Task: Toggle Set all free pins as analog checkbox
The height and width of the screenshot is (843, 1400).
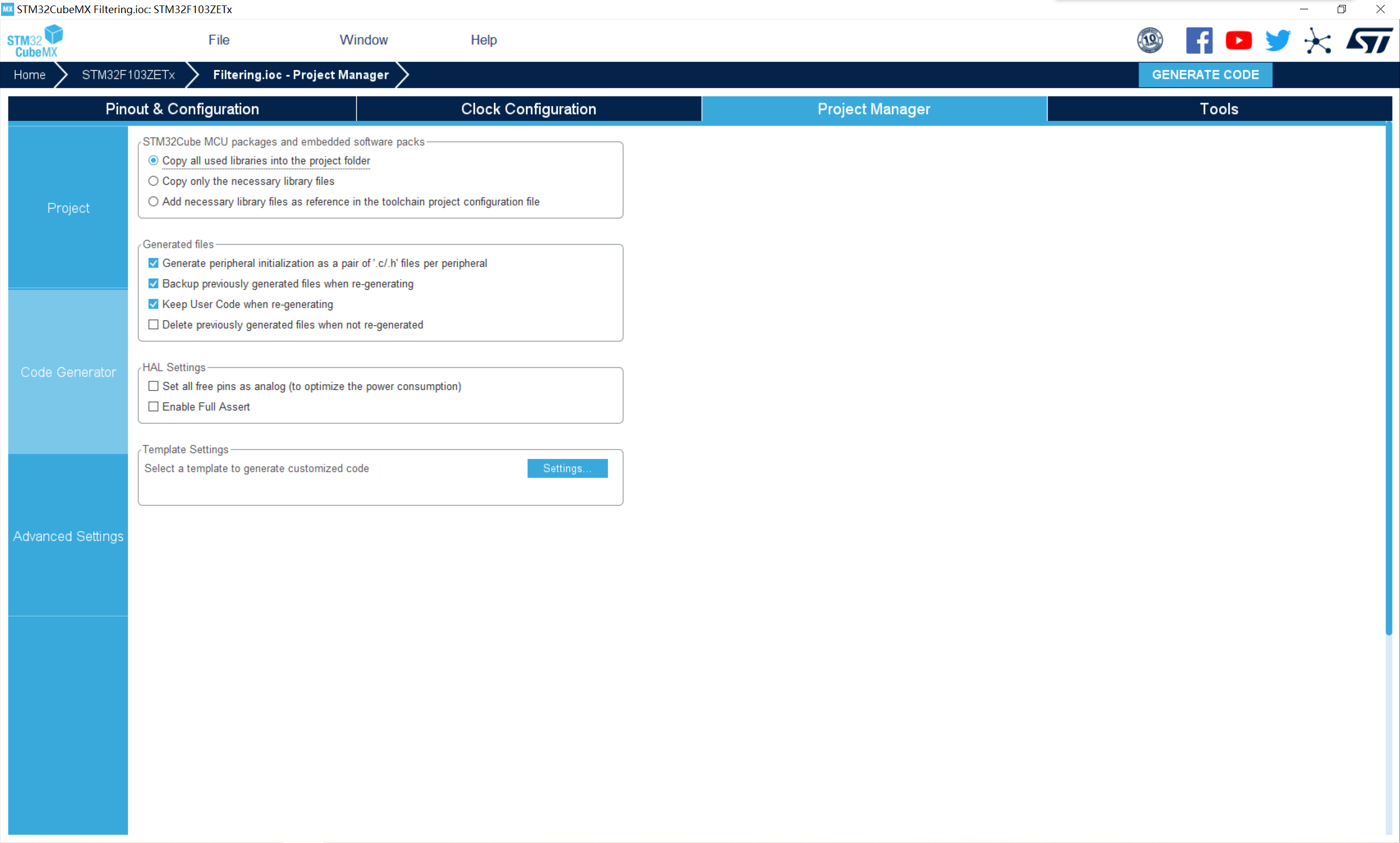Action: [x=153, y=386]
